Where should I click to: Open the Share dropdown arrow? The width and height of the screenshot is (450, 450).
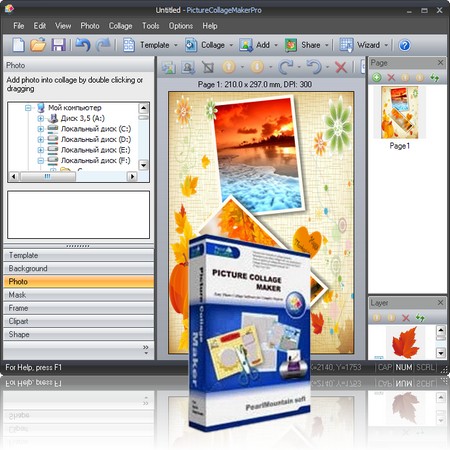pos(327,45)
